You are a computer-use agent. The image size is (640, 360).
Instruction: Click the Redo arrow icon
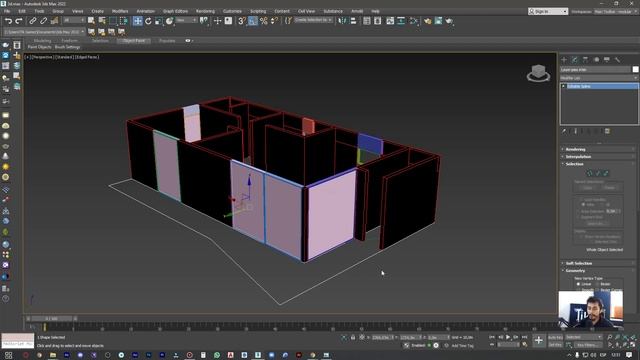pyautogui.click(x=19, y=21)
